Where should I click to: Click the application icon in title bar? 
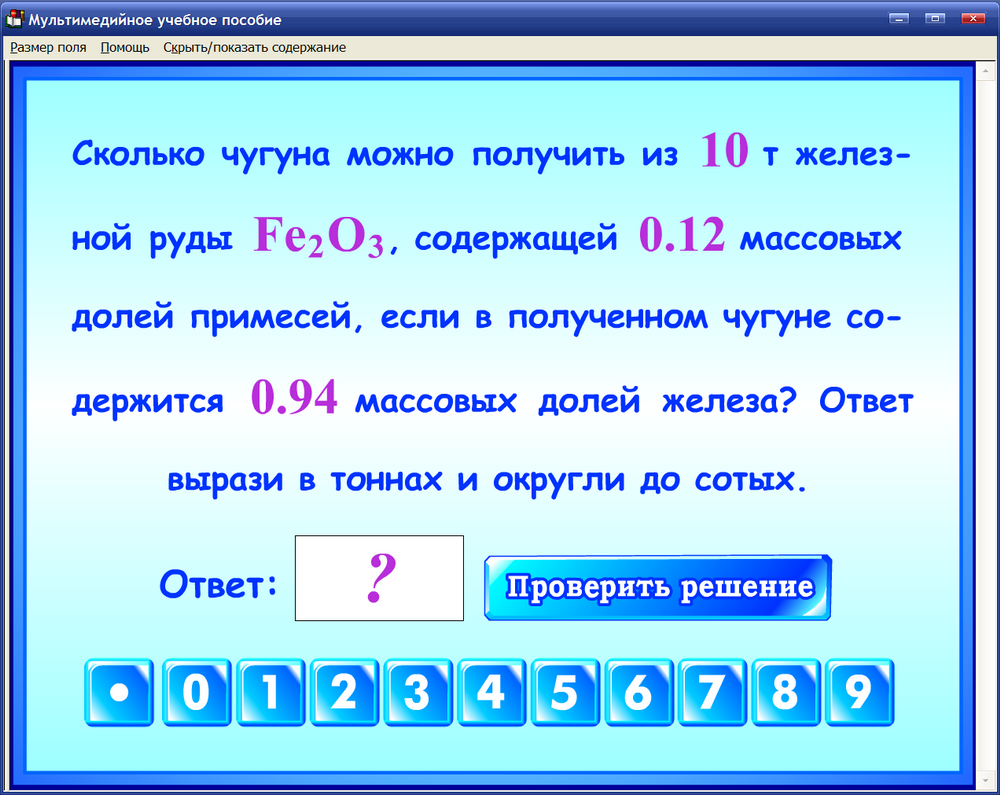pyautogui.click(x=16, y=17)
